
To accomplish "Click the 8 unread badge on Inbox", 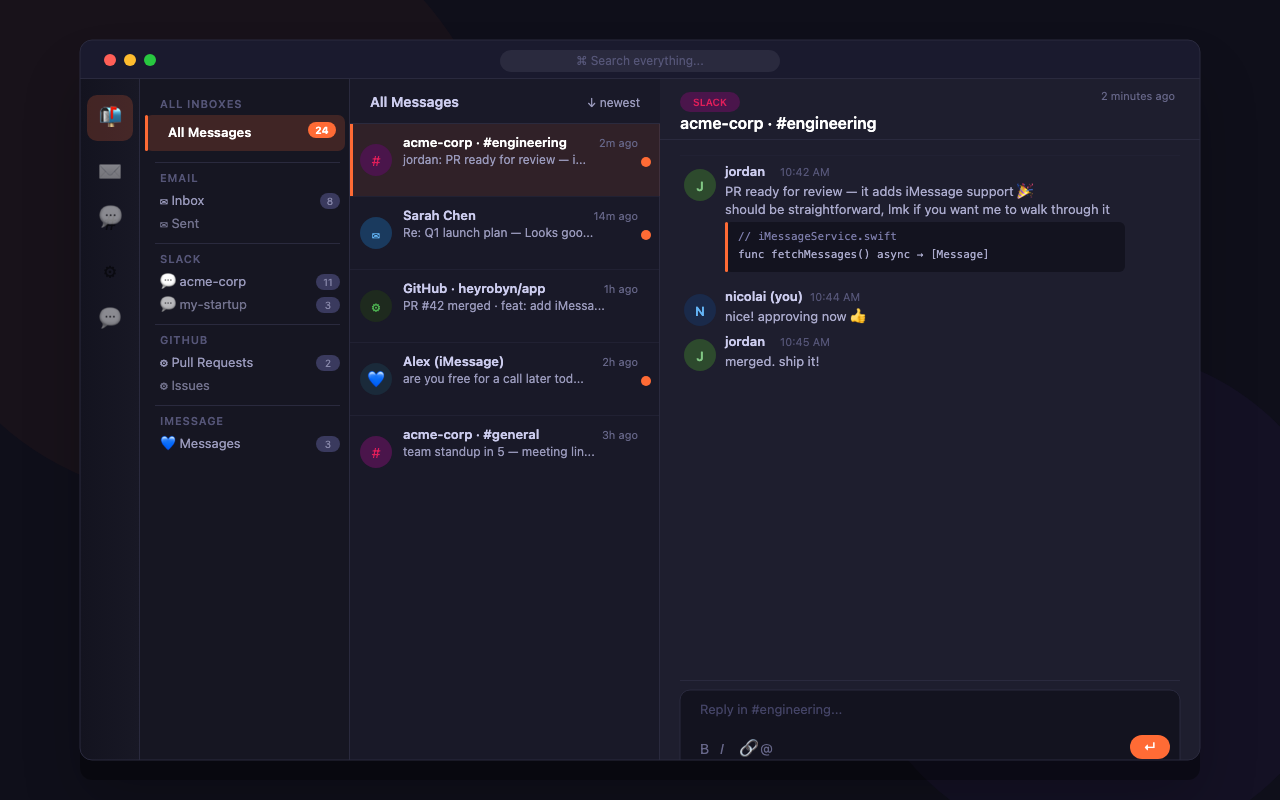I will [330, 201].
